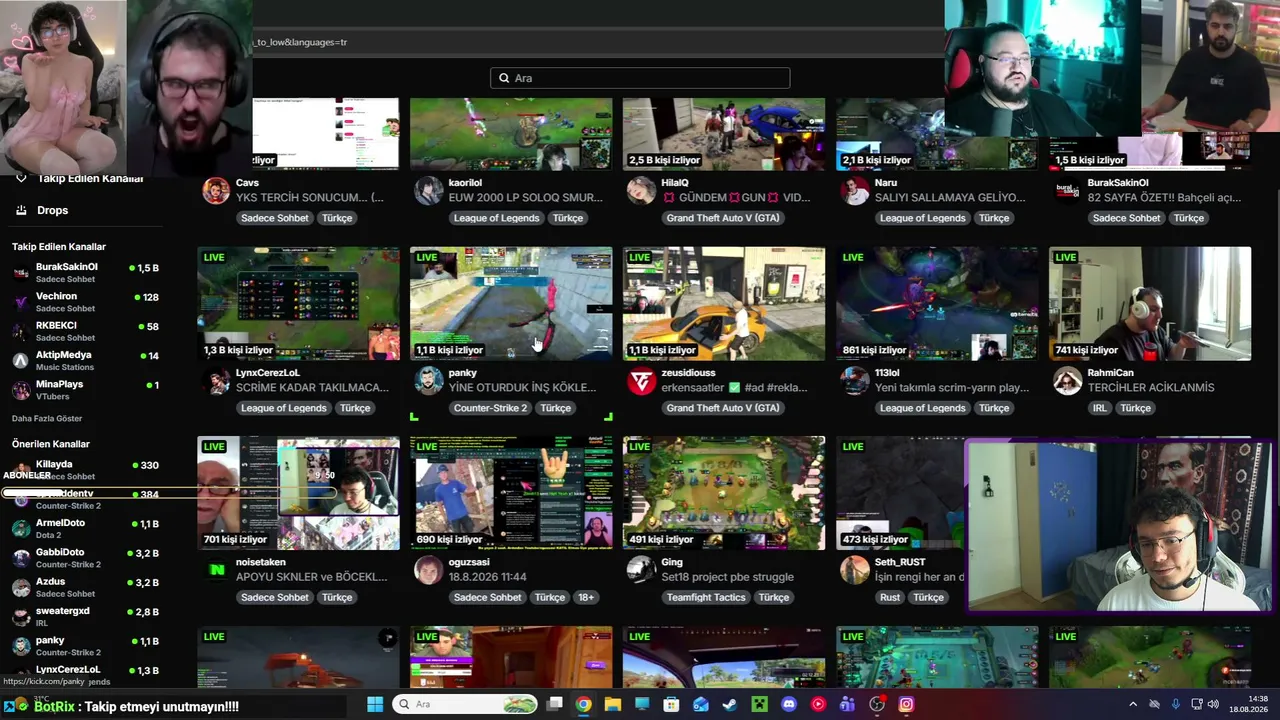Launch Steam from taskbar
The image size is (1280, 720).
click(730, 704)
